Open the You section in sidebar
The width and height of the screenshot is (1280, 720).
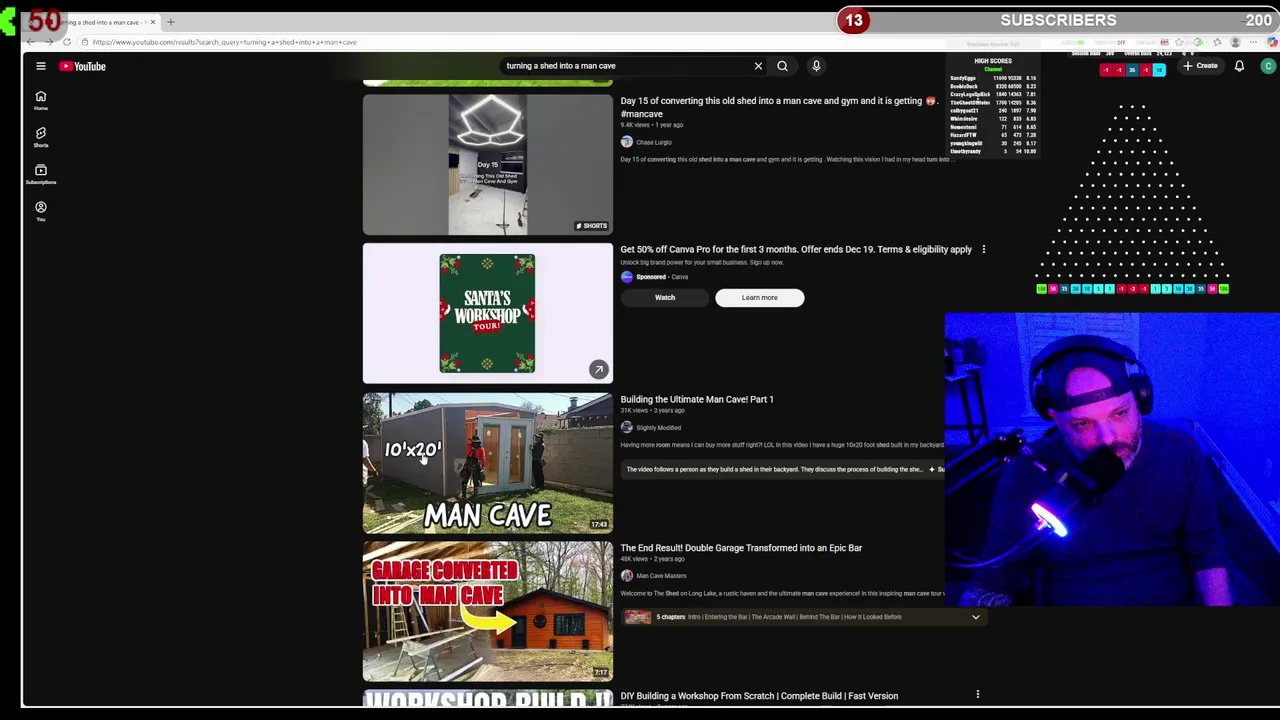point(41,211)
